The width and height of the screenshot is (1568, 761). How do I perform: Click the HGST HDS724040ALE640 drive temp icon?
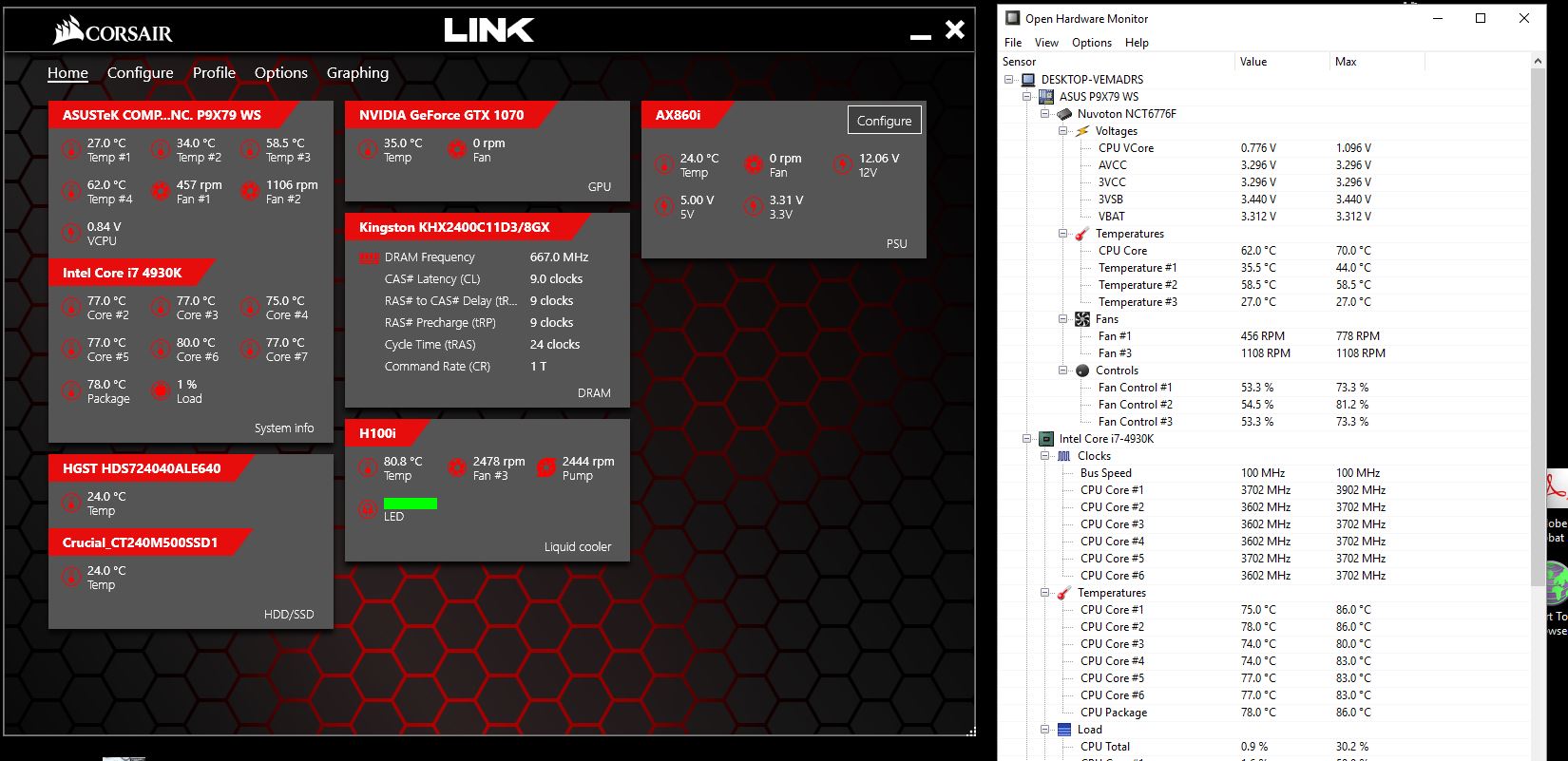71,503
